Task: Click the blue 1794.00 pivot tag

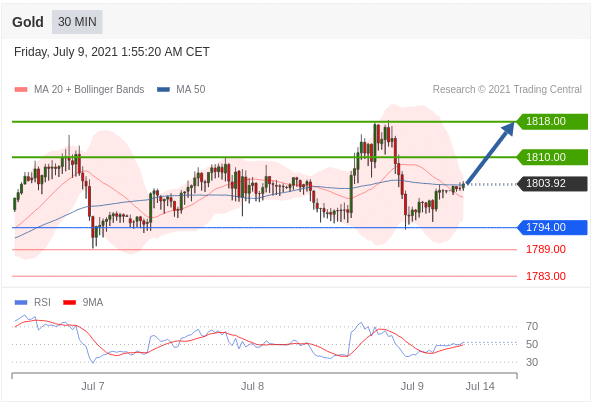Action: 551,227
